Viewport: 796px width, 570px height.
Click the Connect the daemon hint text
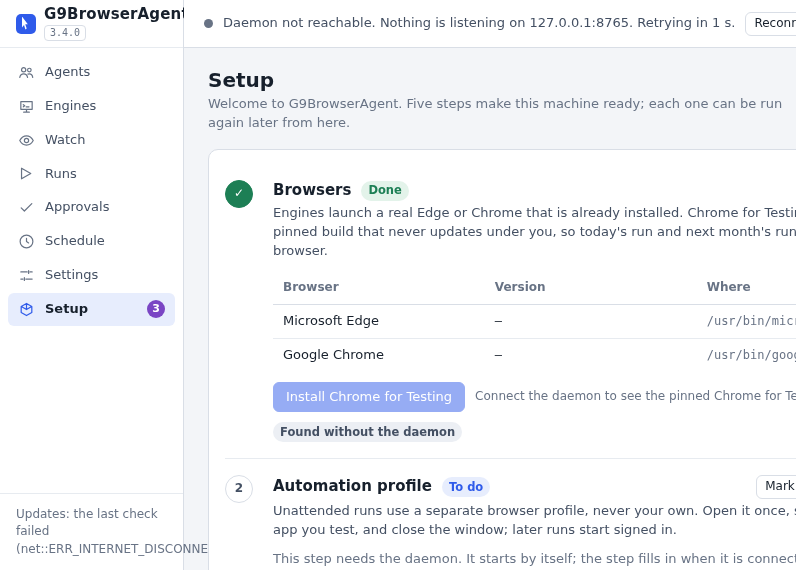(636, 396)
